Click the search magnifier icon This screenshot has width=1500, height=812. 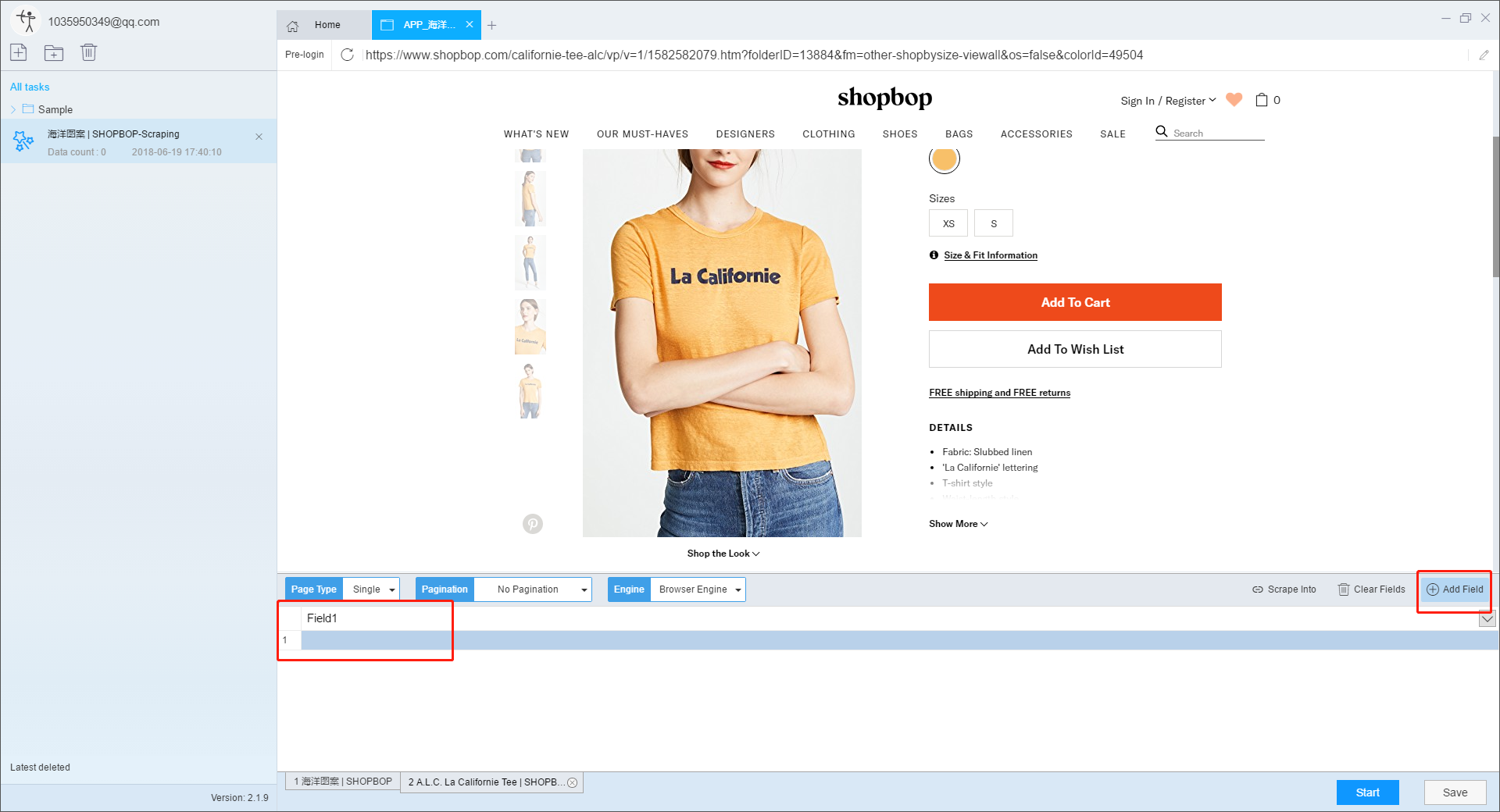click(1162, 131)
